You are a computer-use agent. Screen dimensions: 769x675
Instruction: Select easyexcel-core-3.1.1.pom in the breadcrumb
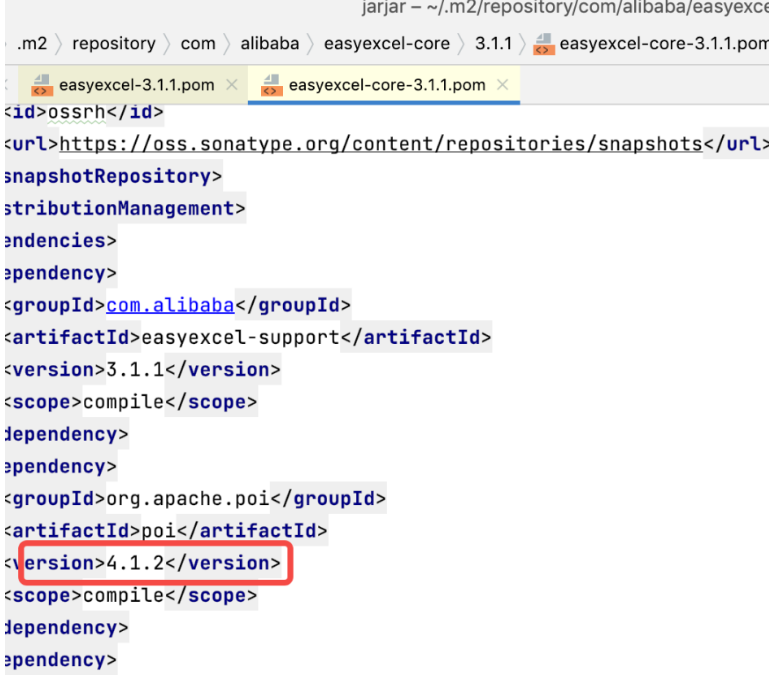point(664,44)
